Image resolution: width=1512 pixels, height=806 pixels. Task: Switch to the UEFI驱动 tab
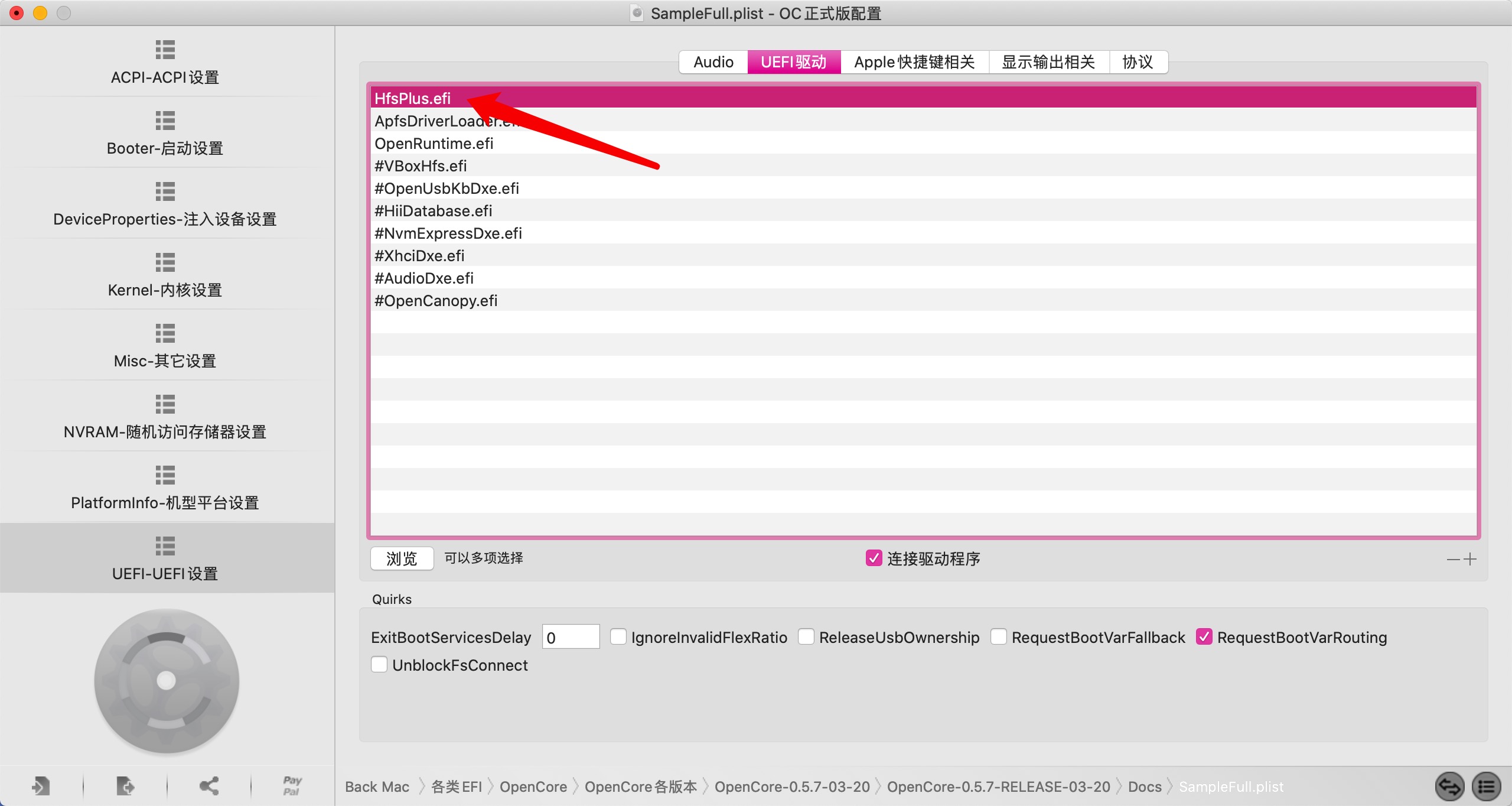pyautogui.click(x=794, y=62)
